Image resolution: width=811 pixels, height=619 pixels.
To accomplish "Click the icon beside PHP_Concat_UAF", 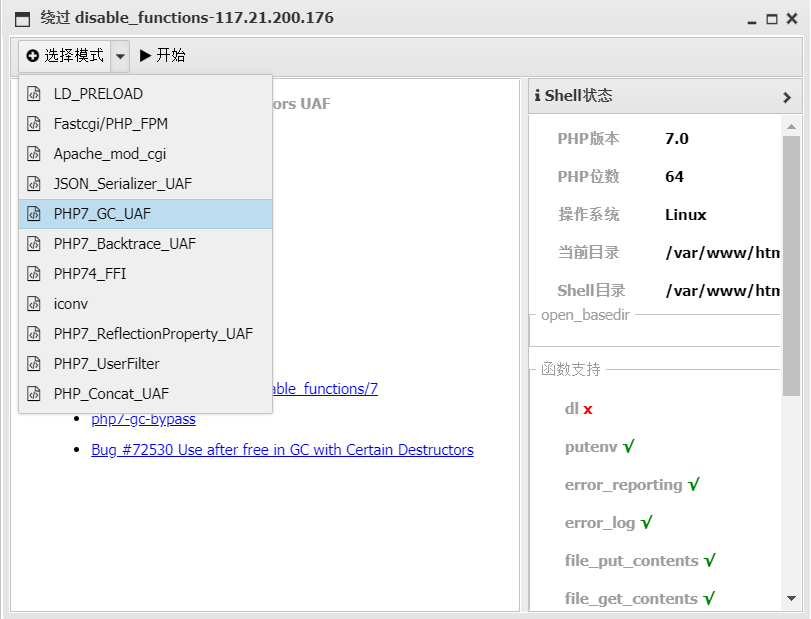I will click(x=34, y=394).
